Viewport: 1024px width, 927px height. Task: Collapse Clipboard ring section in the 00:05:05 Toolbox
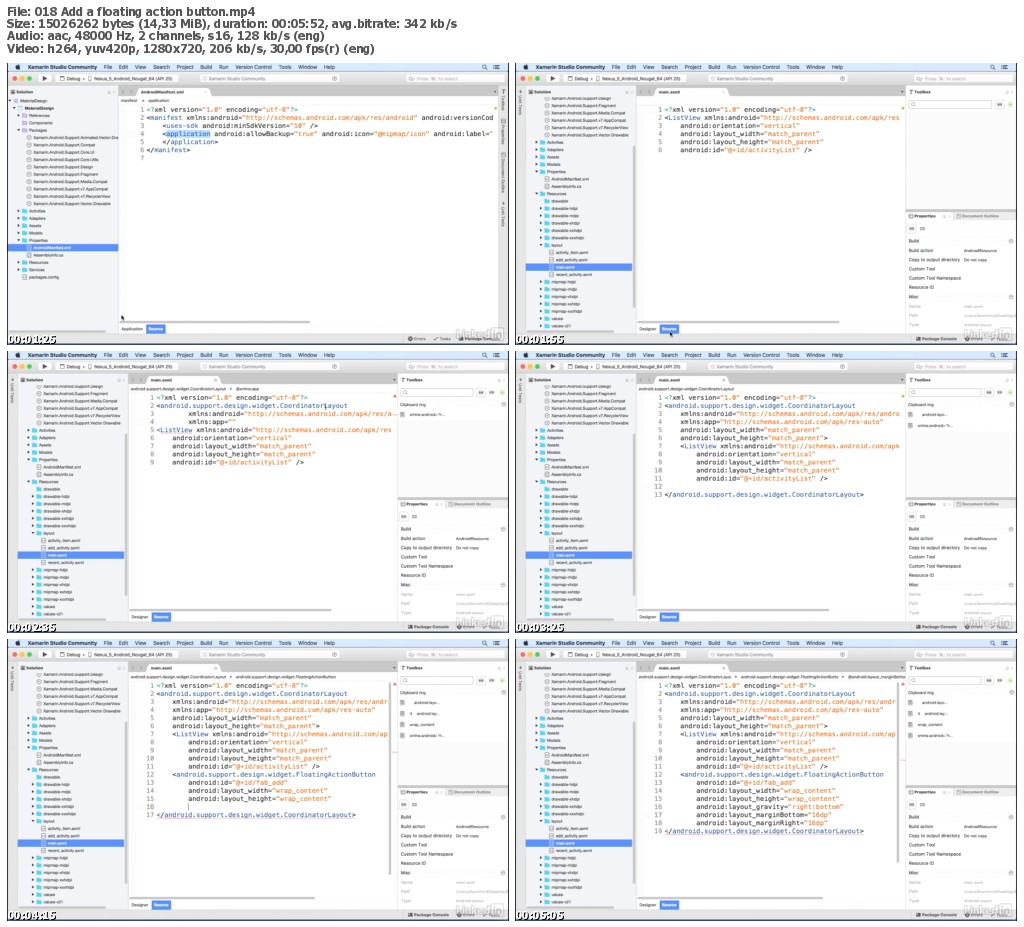(x=1012, y=692)
